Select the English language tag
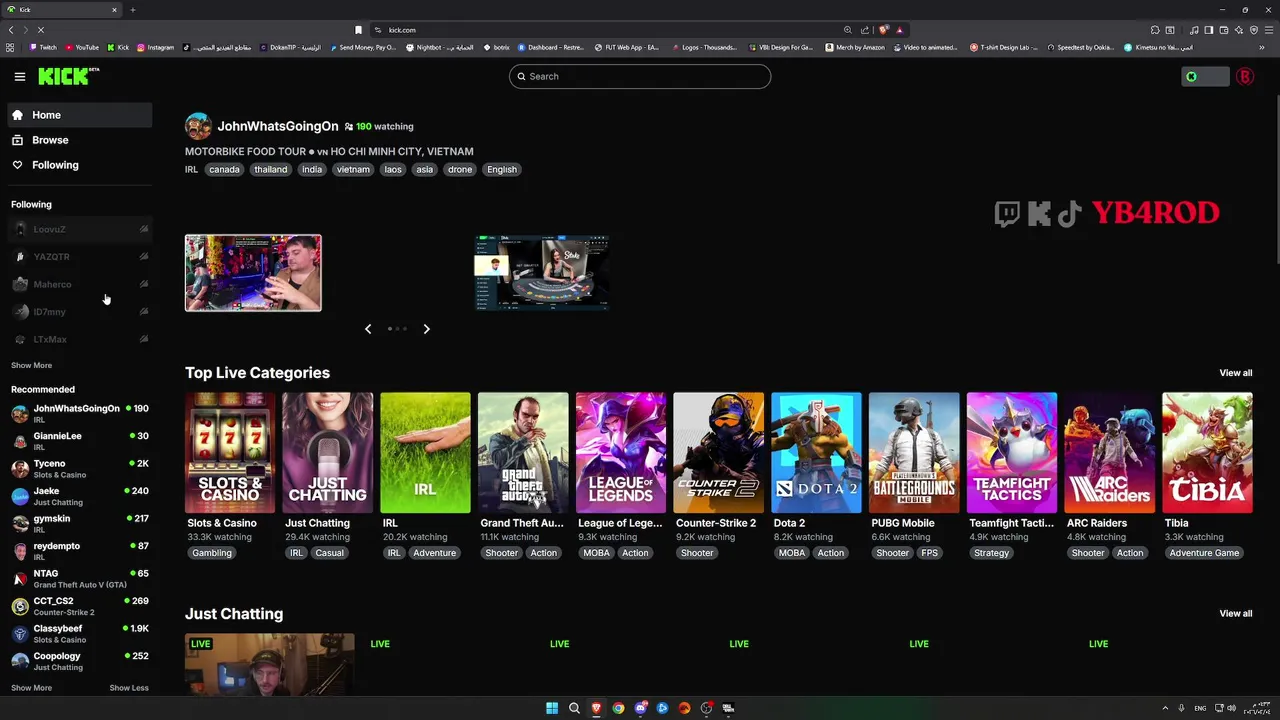 [x=502, y=169]
